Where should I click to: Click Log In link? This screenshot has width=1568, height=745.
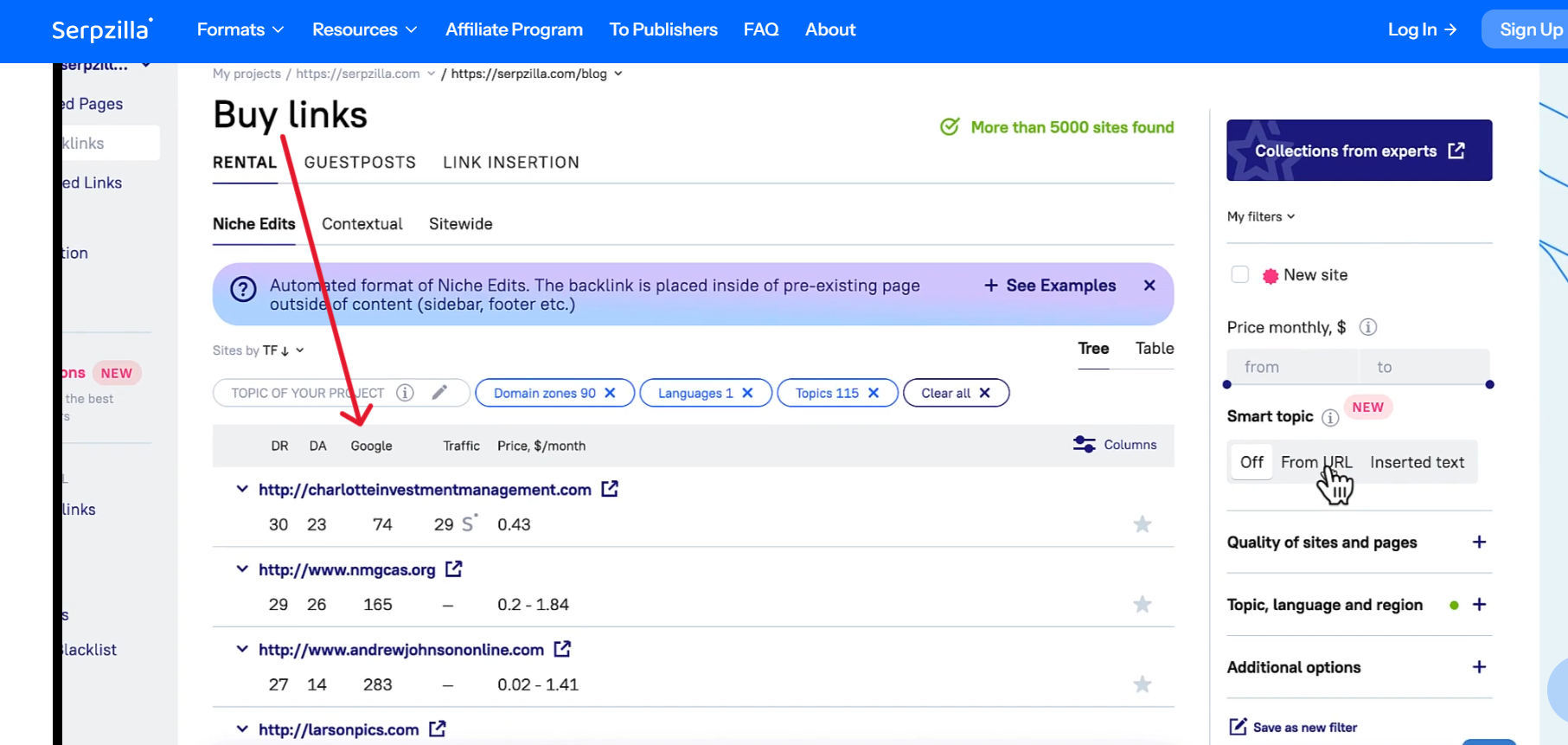click(x=1422, y=29)
